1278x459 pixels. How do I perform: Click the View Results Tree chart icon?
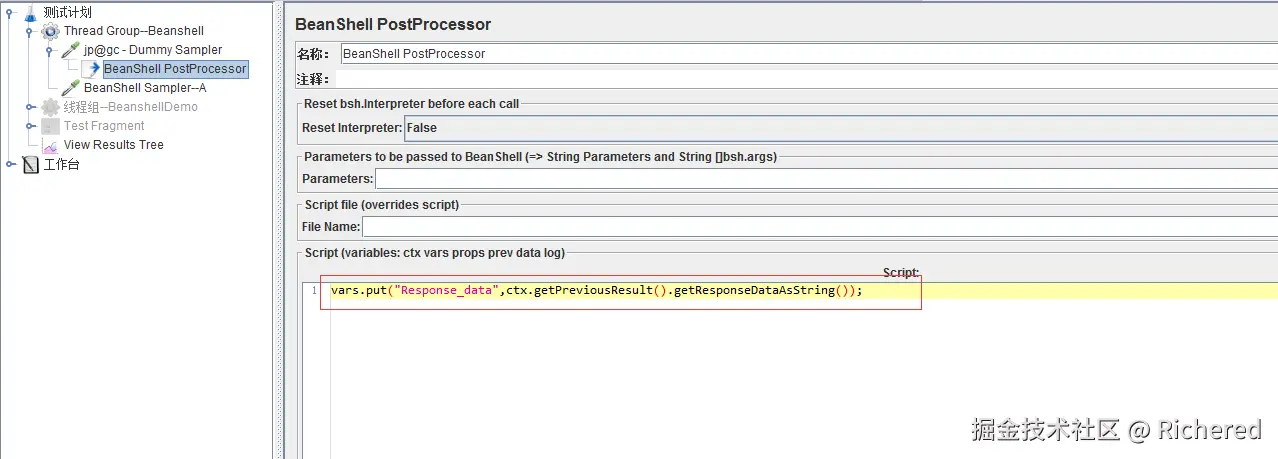pos(50,145)
